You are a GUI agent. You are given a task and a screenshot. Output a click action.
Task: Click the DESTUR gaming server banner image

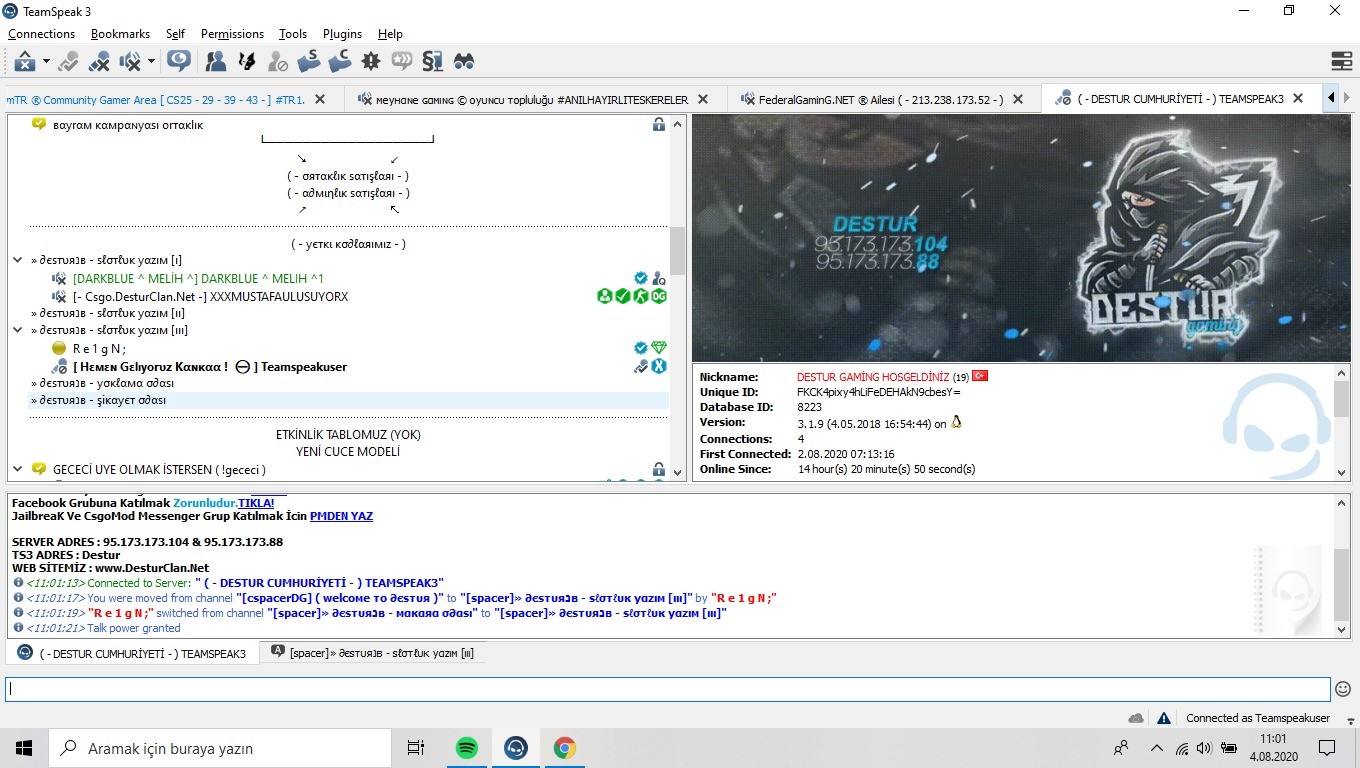click(1021, 238)
